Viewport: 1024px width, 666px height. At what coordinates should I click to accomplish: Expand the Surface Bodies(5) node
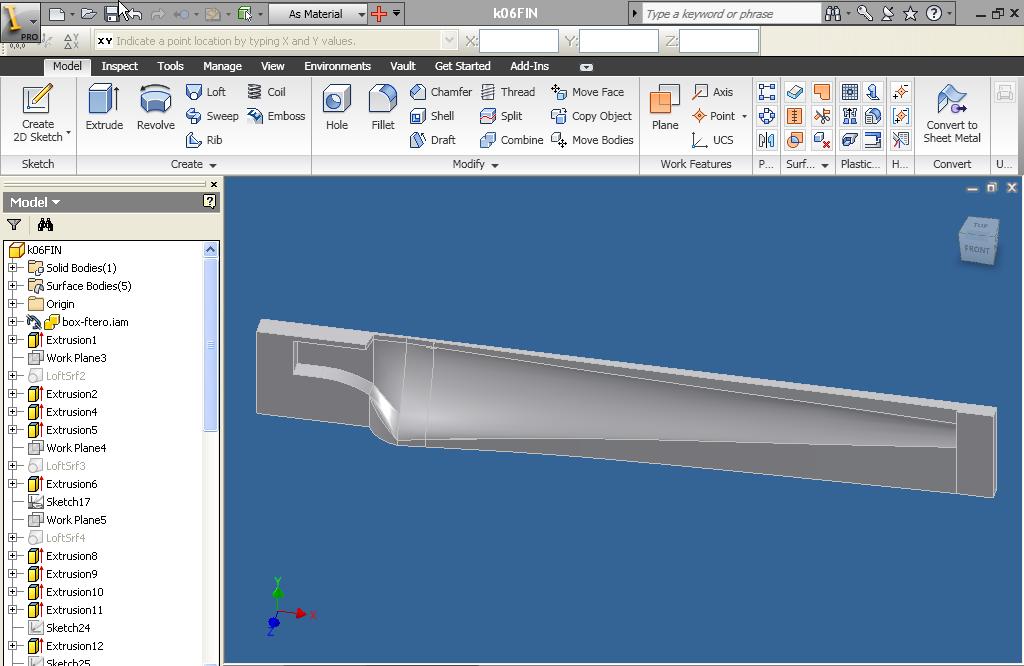[x=12, y=286]
